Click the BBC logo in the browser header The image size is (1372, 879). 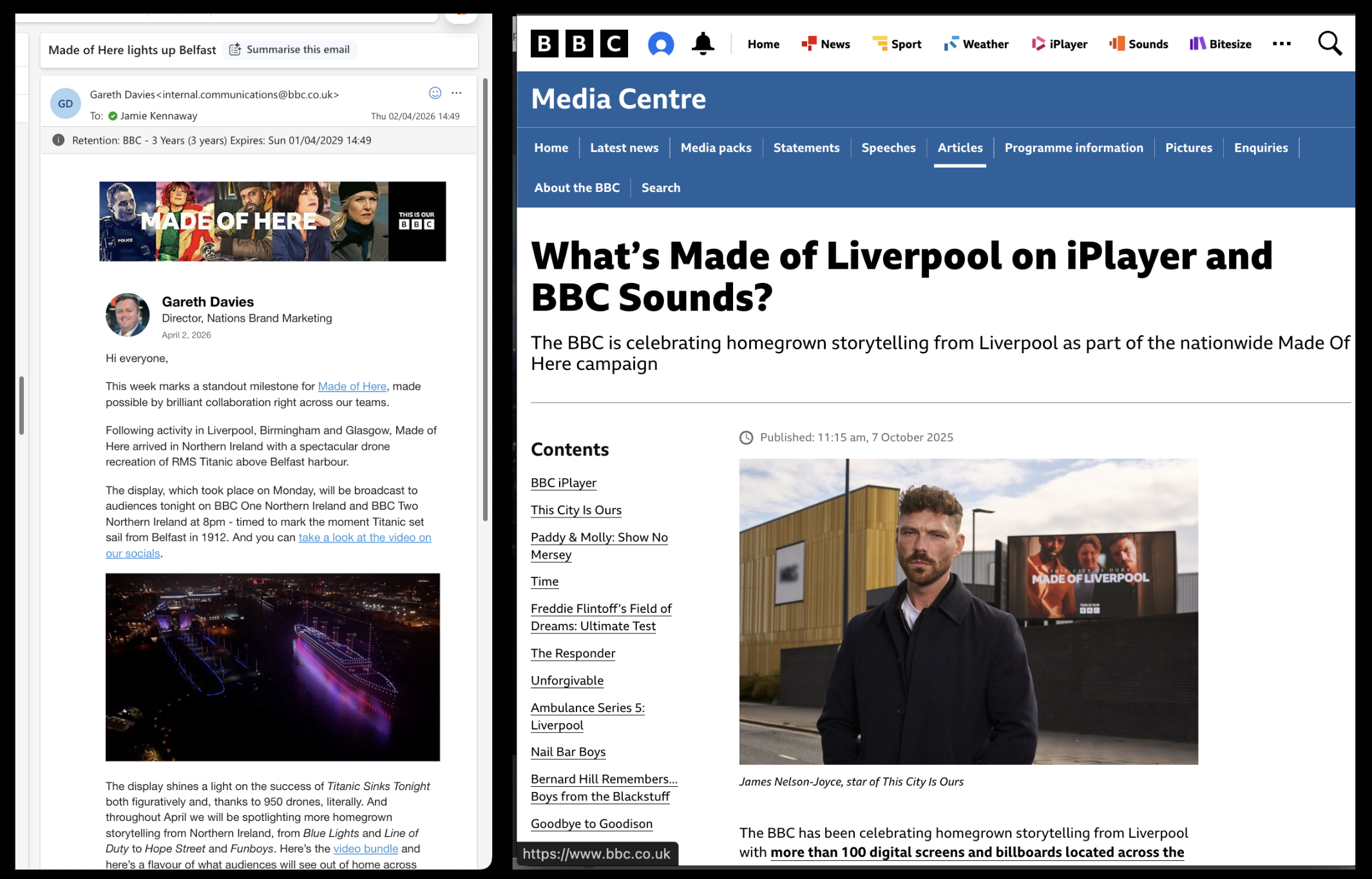(578, 44)
